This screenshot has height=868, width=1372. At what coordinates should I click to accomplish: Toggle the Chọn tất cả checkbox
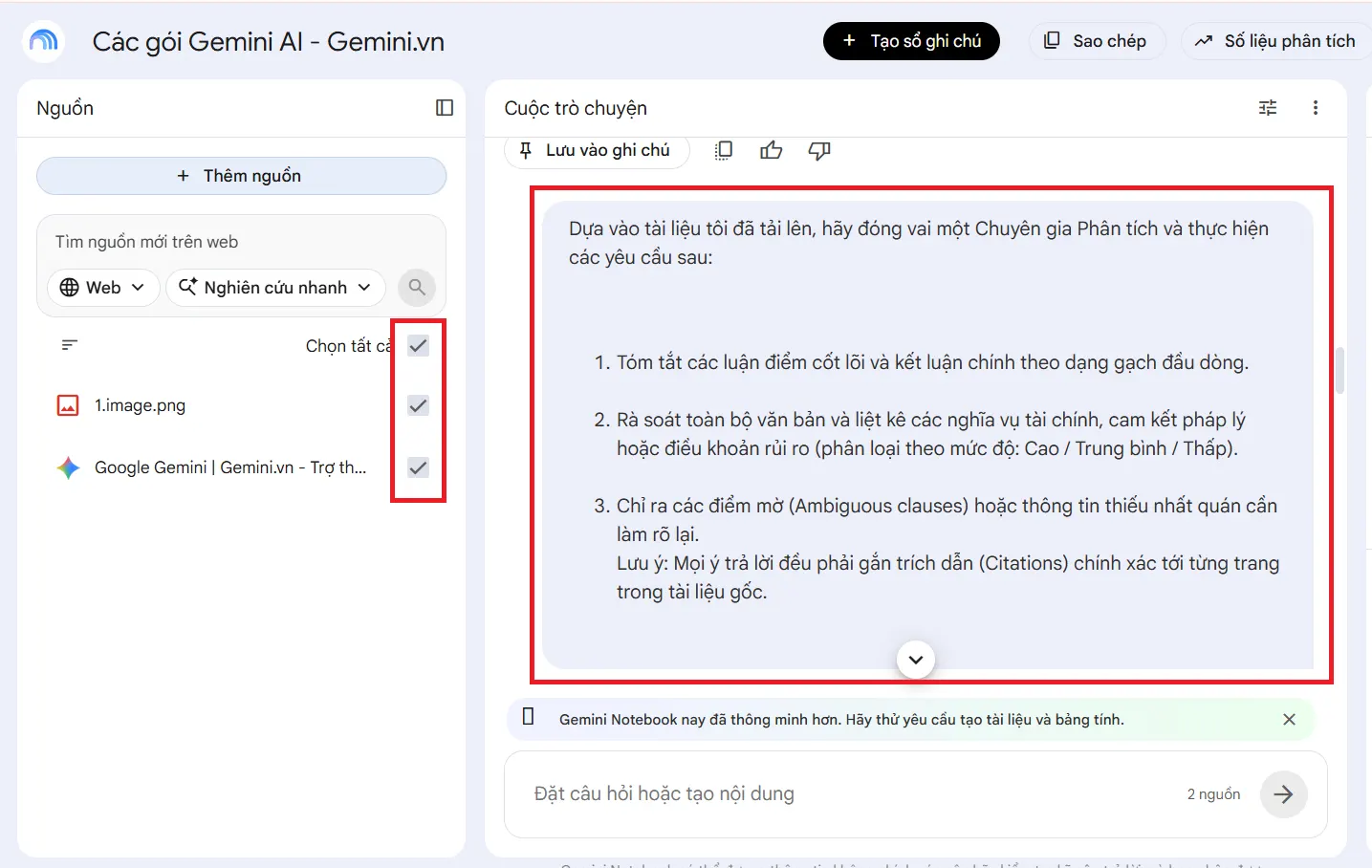[418, 346]
